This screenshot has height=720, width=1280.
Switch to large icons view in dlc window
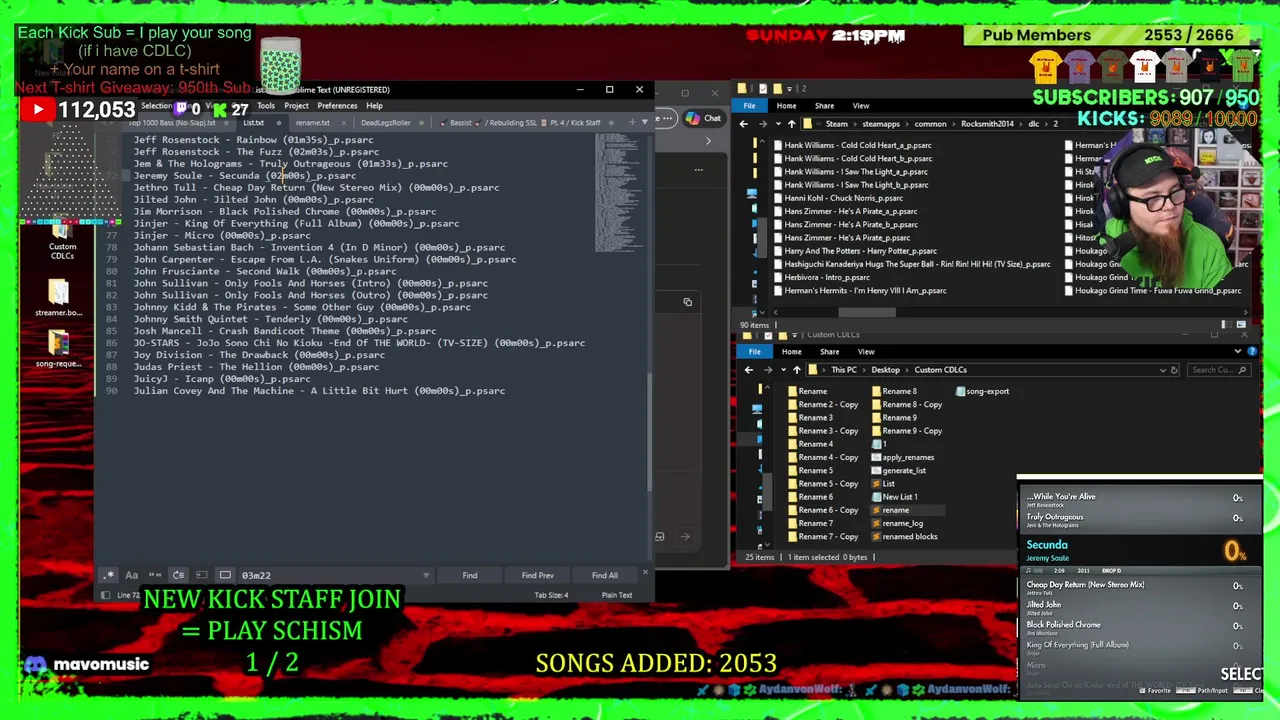tap(1241, 325)
